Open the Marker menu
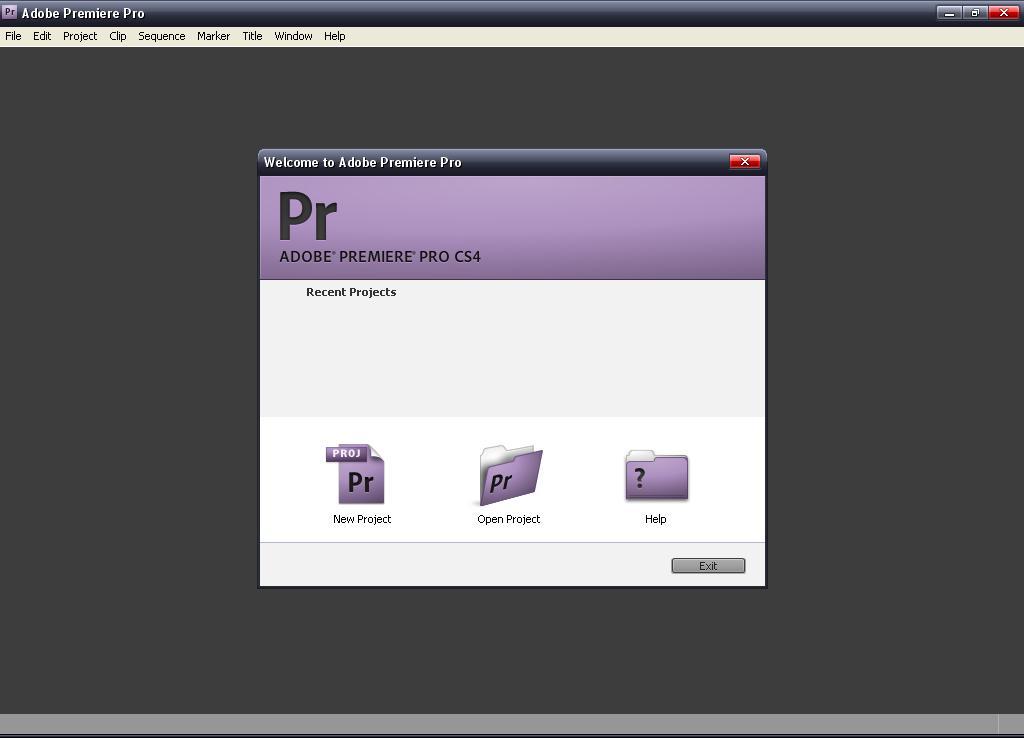Screen dimensions: 1024x738 pos(213,36)
